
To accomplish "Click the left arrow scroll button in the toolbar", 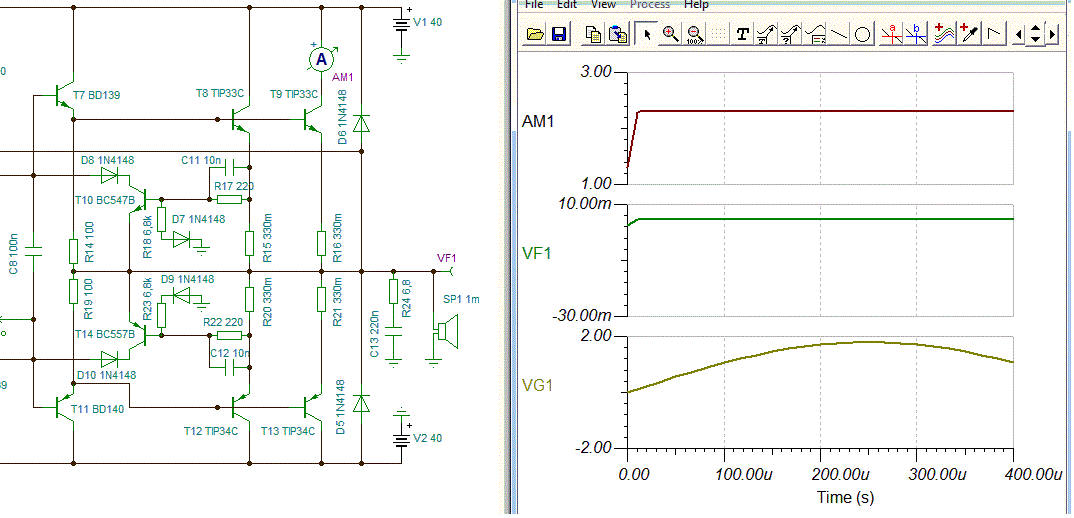I will coord(1019,34).
